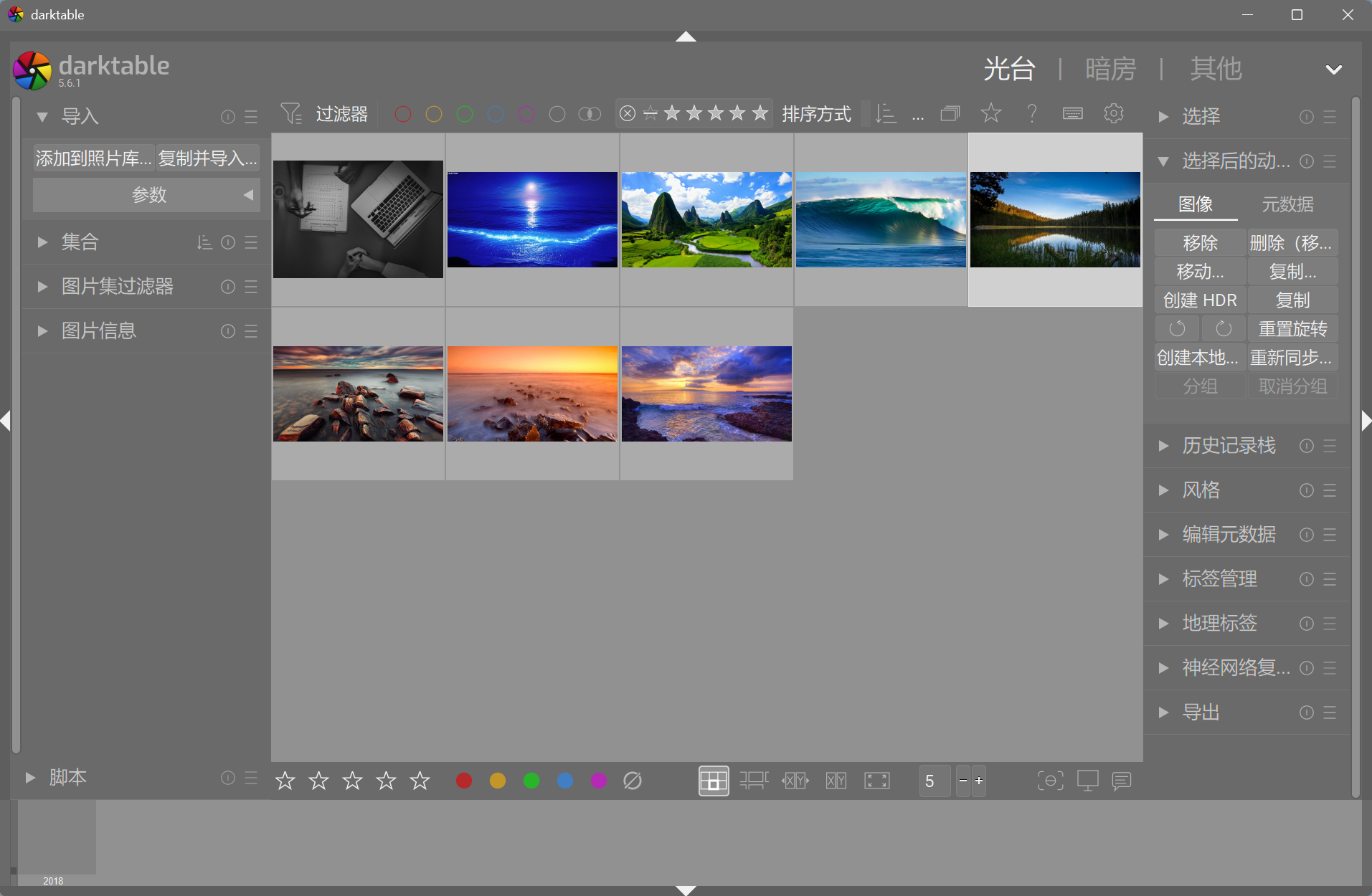Expand the 导出 module

[1163, 712]
